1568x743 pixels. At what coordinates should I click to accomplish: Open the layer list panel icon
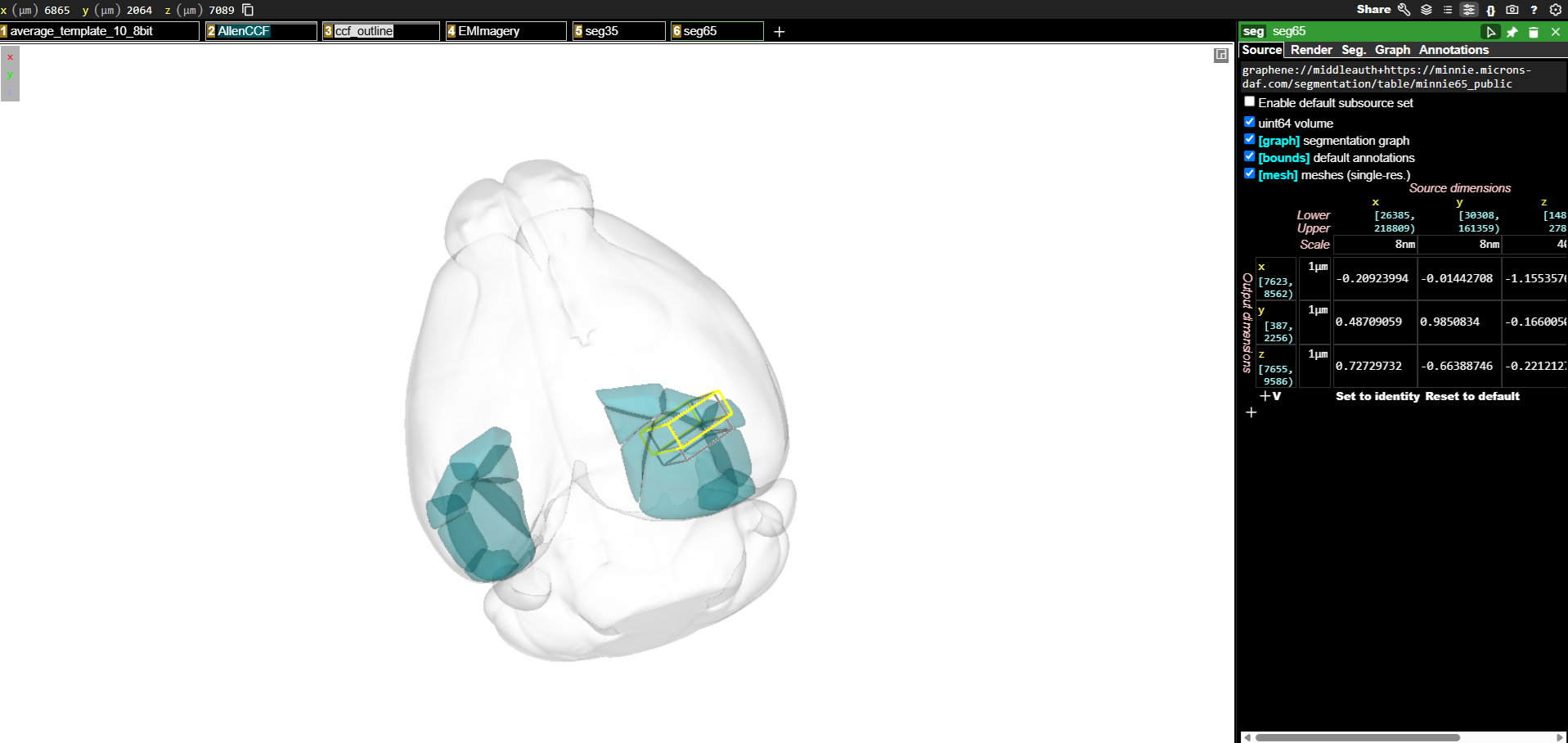click(1426, 10)
